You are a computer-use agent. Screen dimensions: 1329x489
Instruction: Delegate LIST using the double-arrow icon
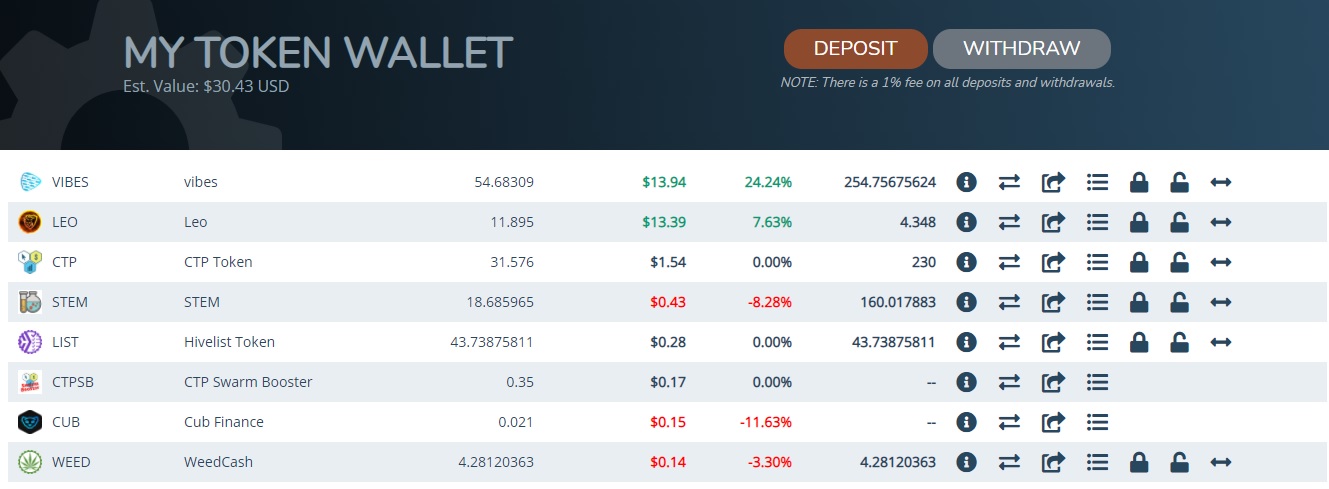point(1220,342)
